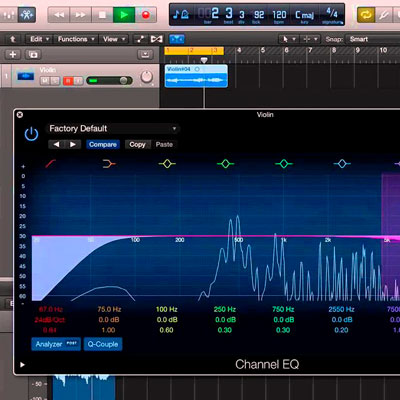Screen dimensions: 400x400
Task: Click the playhead marker in ruler
Action: 204,60
